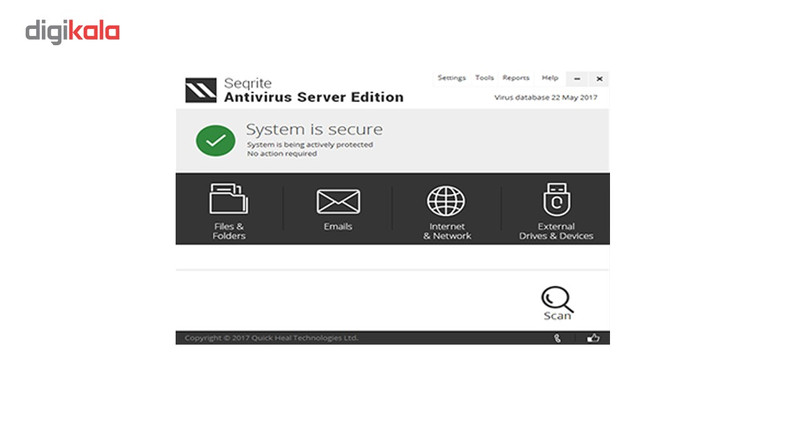Open the Tools menu
The width and height of the screenshot is (800, 438).
(484, 78)
